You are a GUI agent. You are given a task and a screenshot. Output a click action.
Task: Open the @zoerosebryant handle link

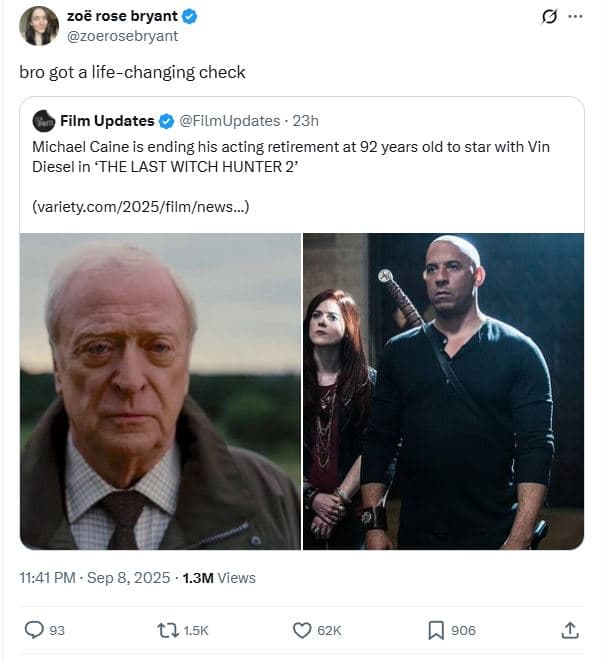122,36
